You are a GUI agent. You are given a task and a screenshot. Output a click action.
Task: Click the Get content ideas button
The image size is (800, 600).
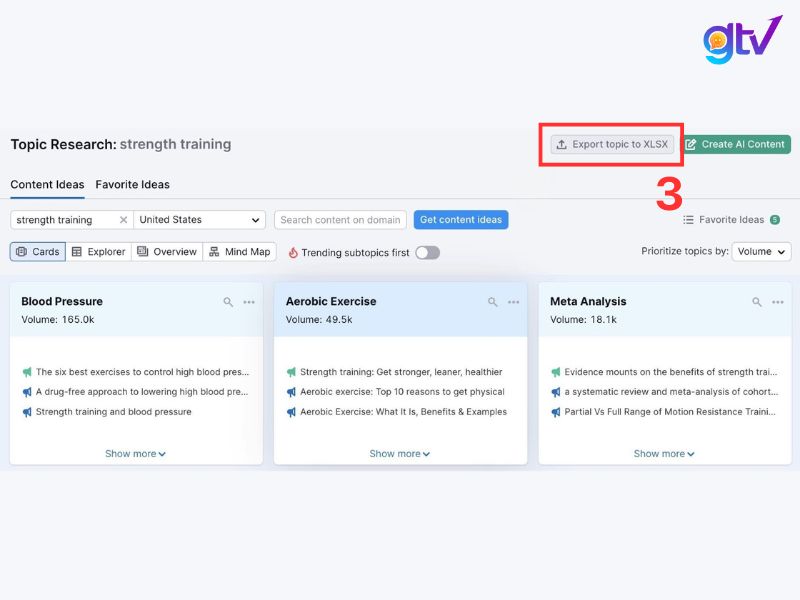coord(460,220)
